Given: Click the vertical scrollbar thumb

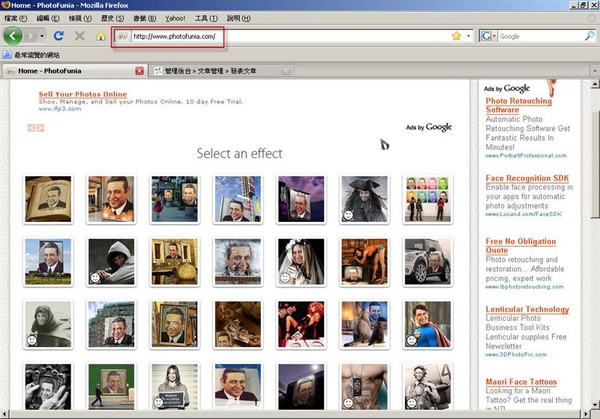Looking at the screenshot, I should 595,165.
